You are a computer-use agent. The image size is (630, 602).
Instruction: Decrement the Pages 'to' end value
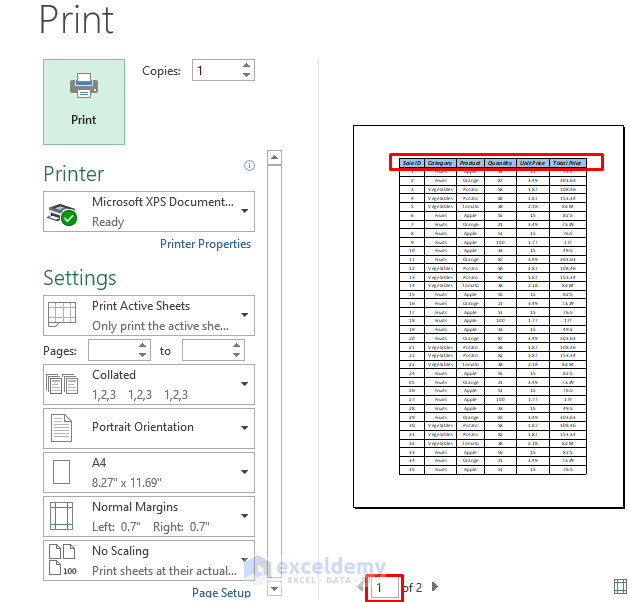[237, 355]
